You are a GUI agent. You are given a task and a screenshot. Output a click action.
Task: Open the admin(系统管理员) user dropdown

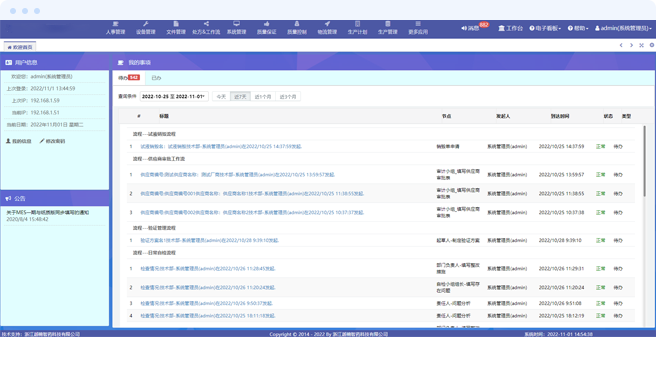tap(623, 28)
